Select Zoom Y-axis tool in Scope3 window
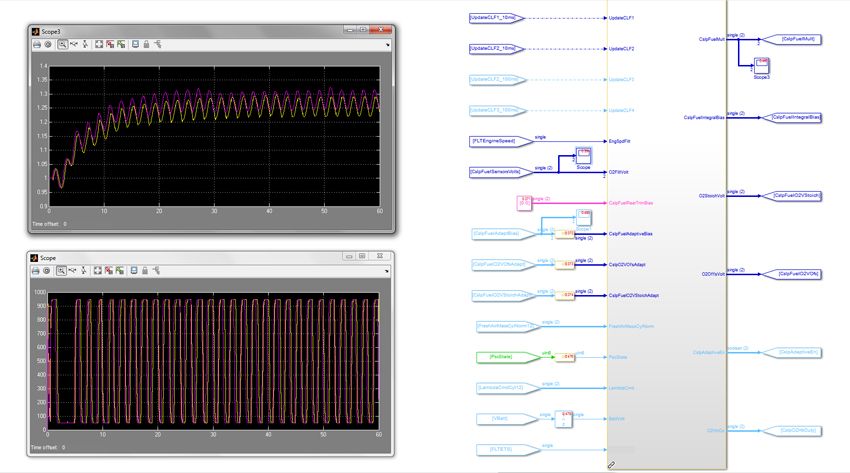This screenshot has width=850, height=473. click(x=85, y=44)
